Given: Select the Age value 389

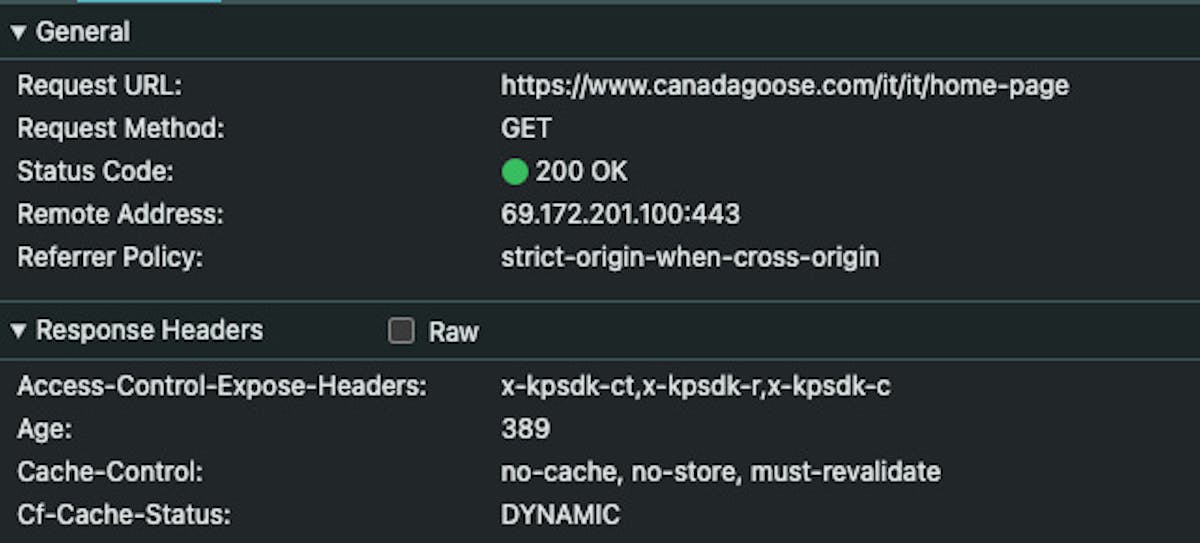Looking at the screenshot, I should pyautogui.click(x=525, y=430).
